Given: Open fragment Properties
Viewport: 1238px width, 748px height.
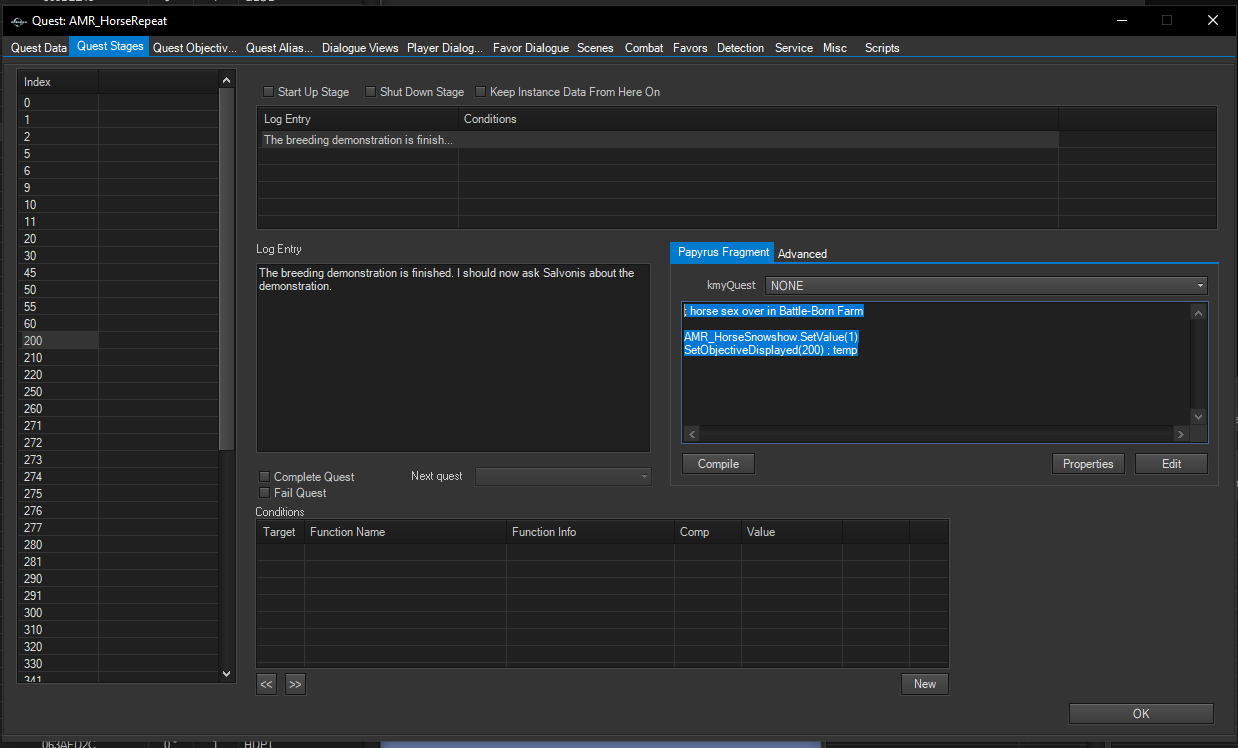Looking at the screenshot, I should pos(1088,464).
